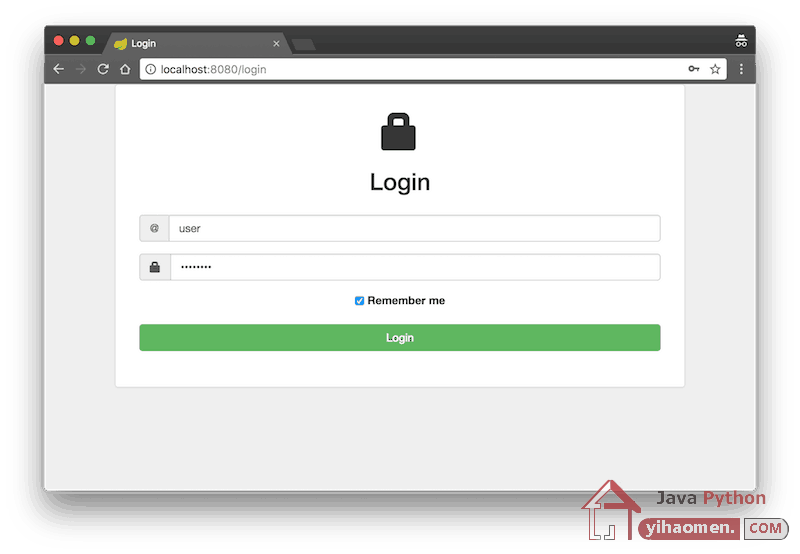Viewport: 800px width, 554px height.
Task: Click the green Login button
Action: tap(399, 337)
